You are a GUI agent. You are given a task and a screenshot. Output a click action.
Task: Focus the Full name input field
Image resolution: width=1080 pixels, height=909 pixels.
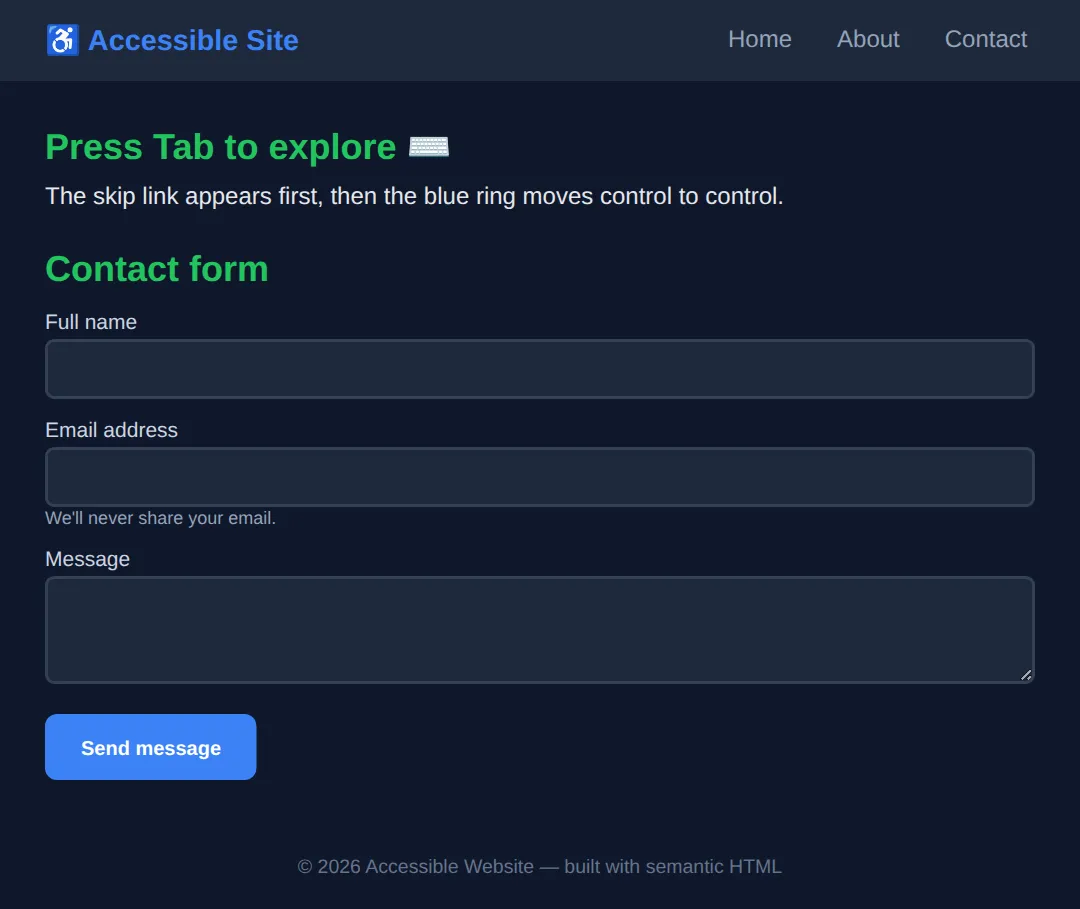pyautogui.click(x=540, y=369)
